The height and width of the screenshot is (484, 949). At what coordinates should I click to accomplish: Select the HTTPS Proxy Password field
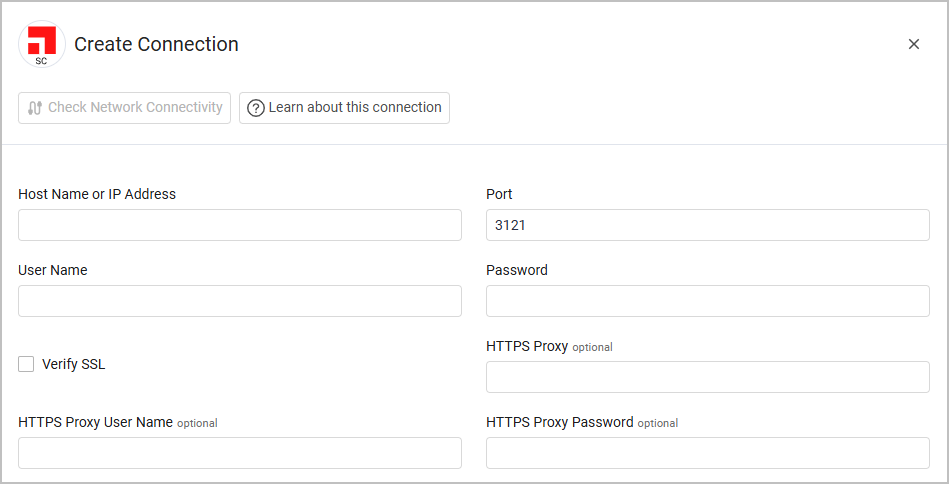707,453
